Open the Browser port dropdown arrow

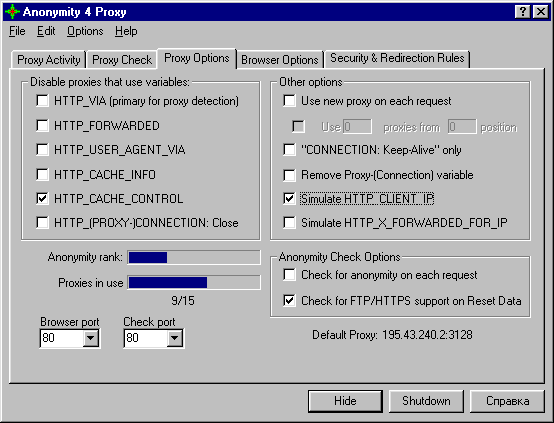[x=90, y=338]
